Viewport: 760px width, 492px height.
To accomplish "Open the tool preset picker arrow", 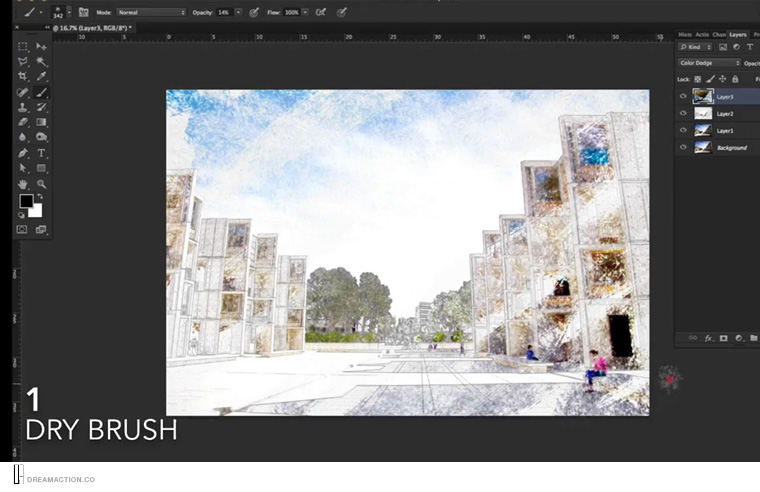I will (x=41, y=13).
